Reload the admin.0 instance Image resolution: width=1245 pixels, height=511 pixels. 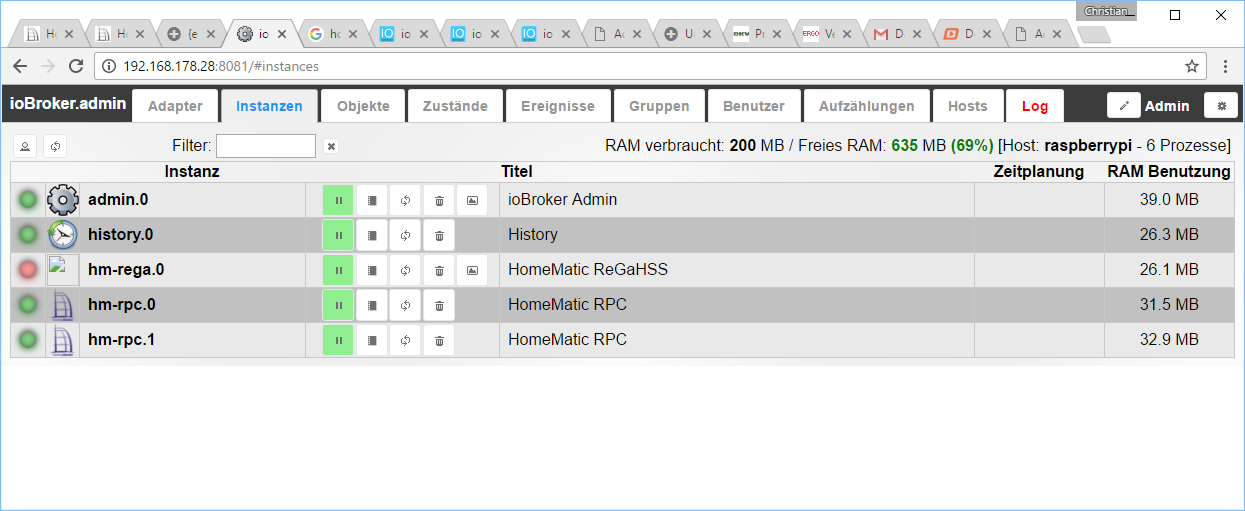point(405,200)
